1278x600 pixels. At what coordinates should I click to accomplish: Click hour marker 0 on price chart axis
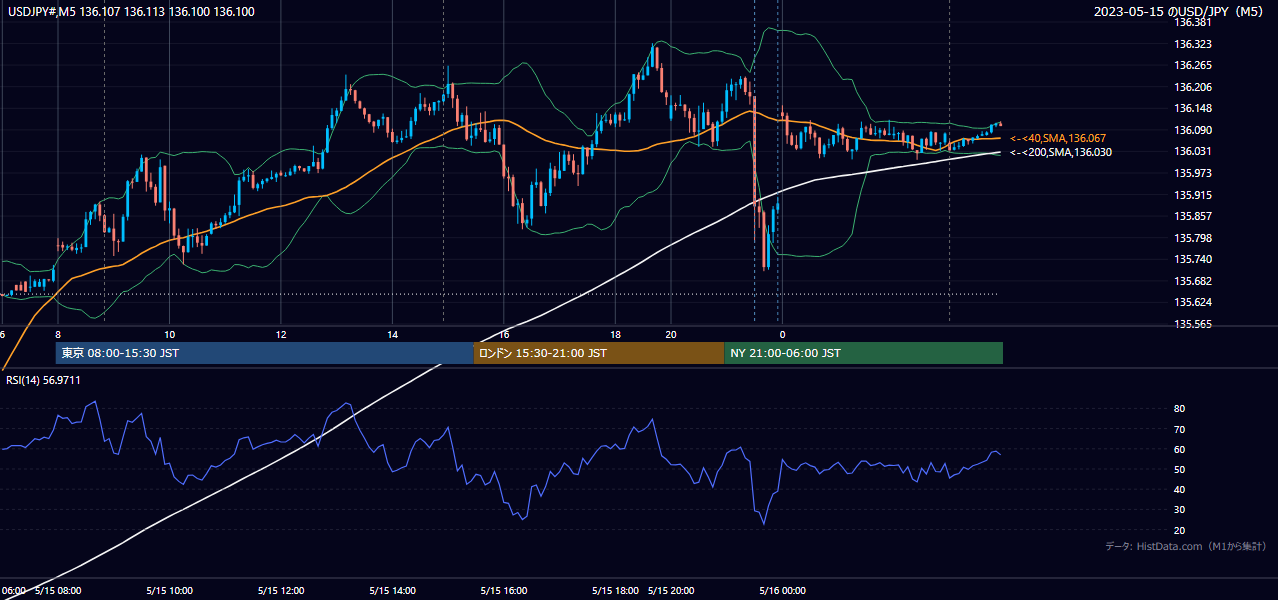coord(783,334)
